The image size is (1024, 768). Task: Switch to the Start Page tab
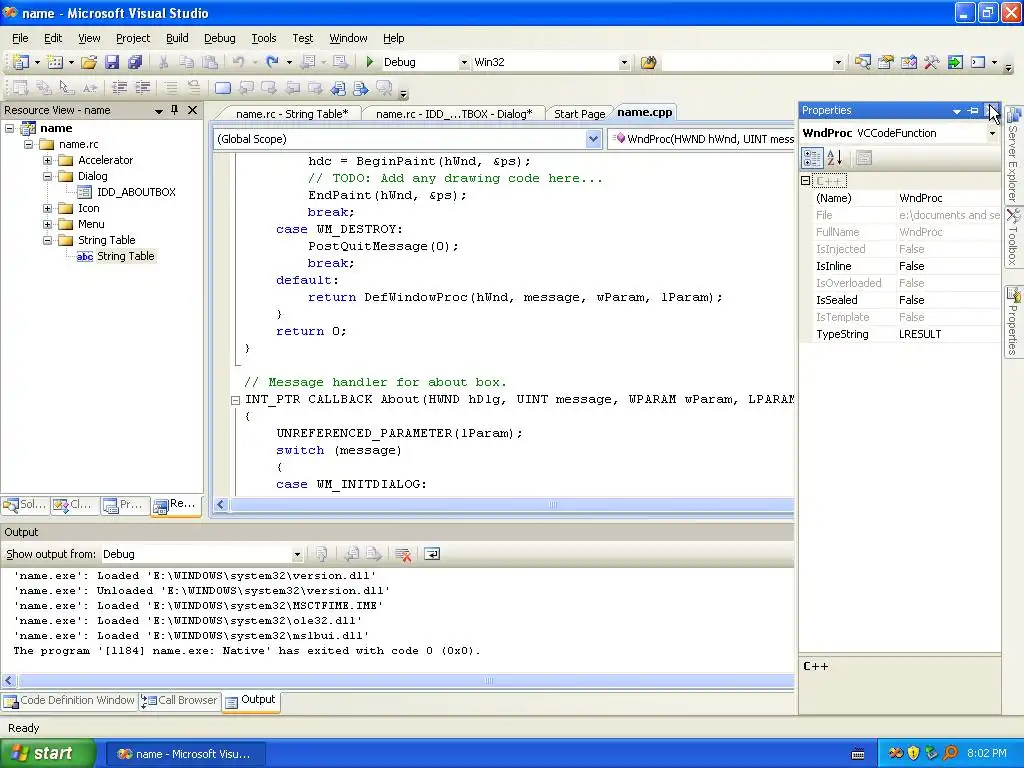click(x=579, y=114)
